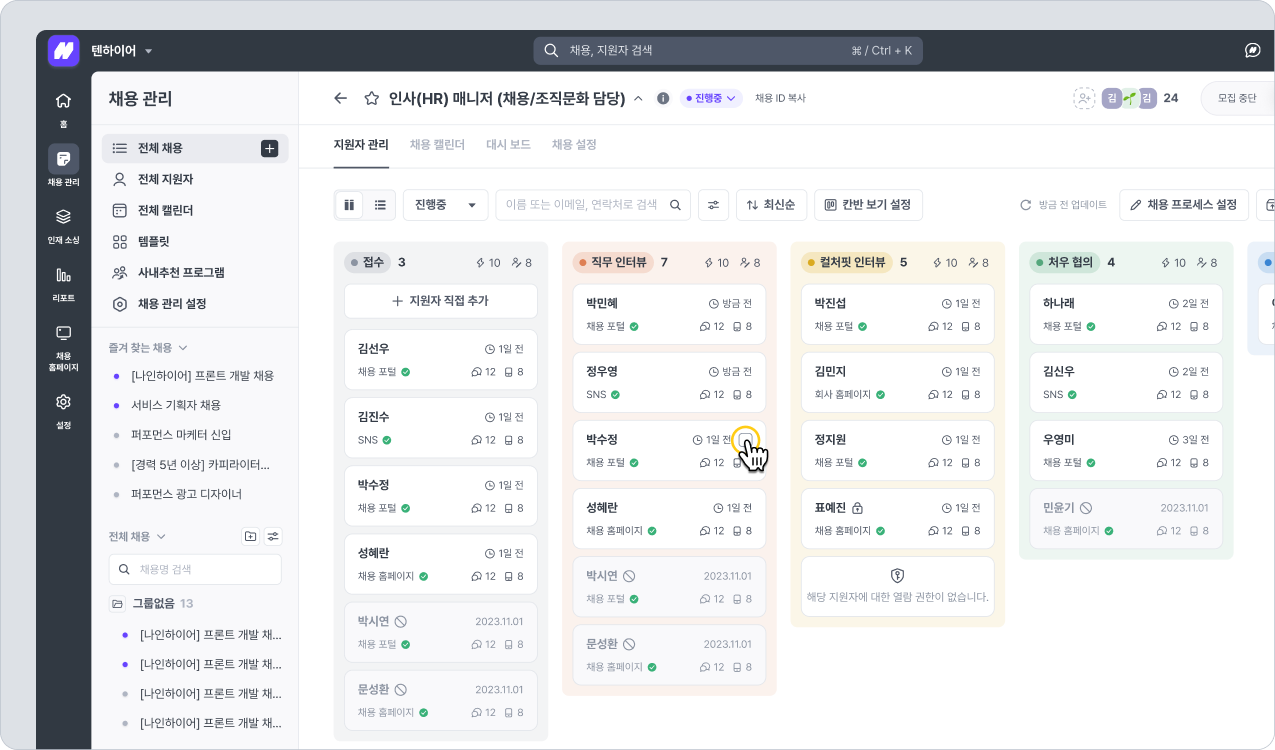Image resolution: width=1275 pixels, height=750 pixels.
Task: Click top 채용, 지원자 검색 search bar
Action: click(728, 50)
